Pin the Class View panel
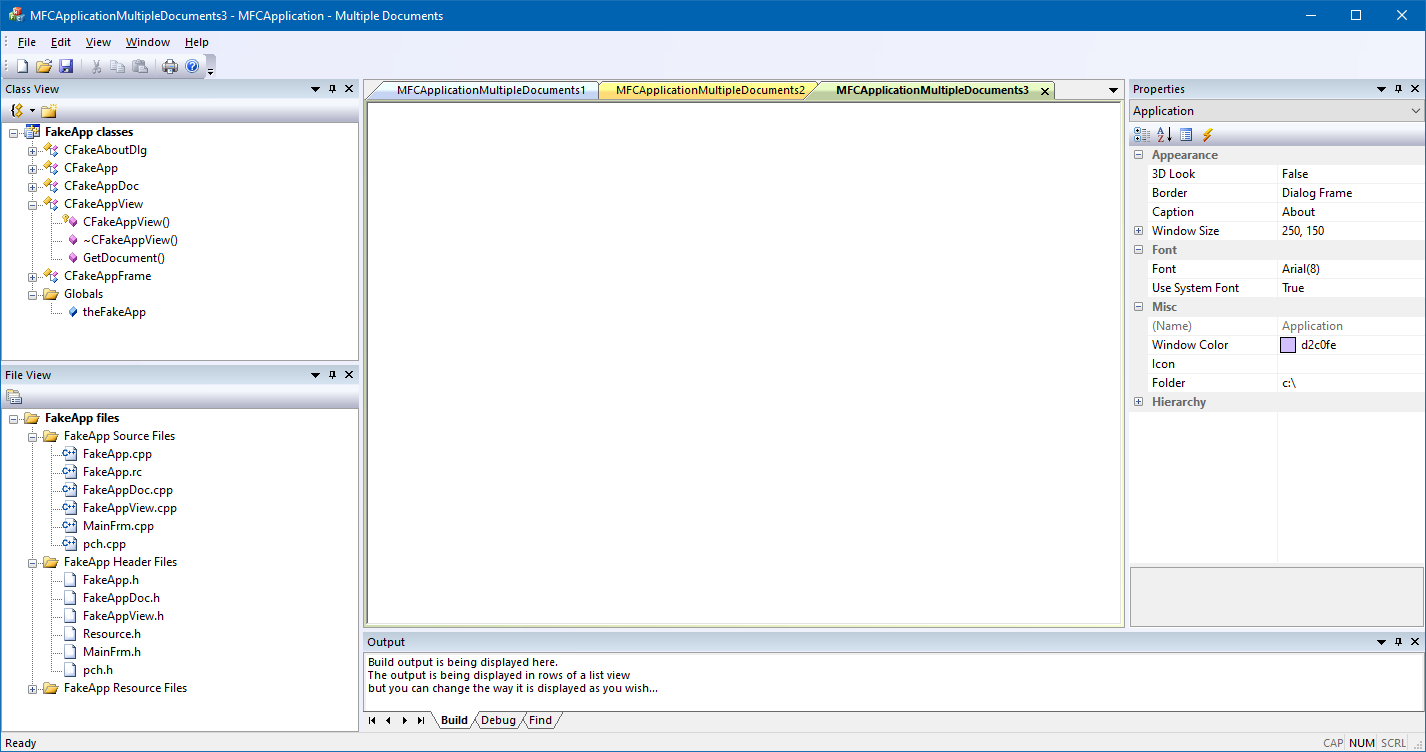 click(x=332, y=88)
